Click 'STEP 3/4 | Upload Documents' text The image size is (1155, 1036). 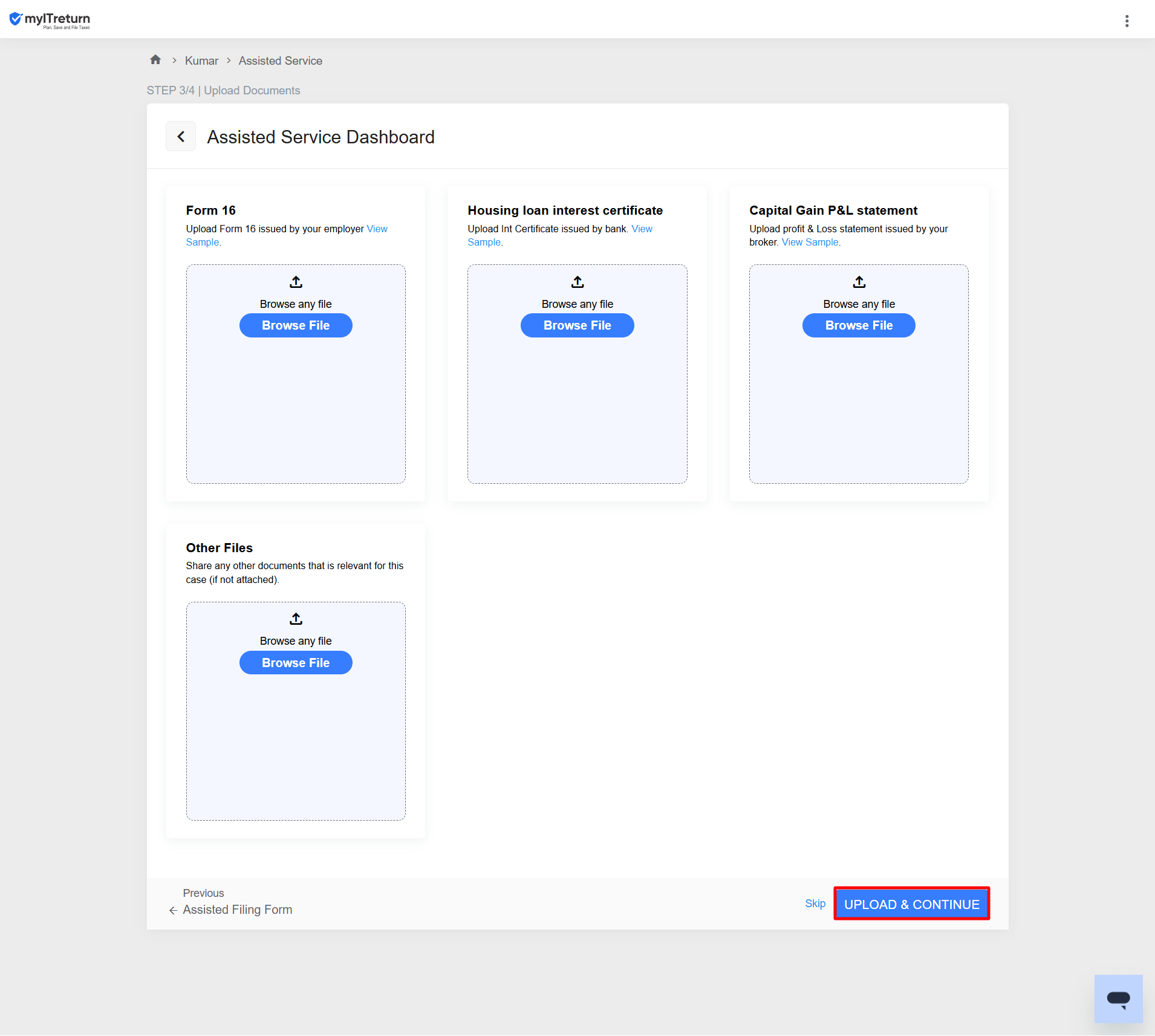point(223,90)
